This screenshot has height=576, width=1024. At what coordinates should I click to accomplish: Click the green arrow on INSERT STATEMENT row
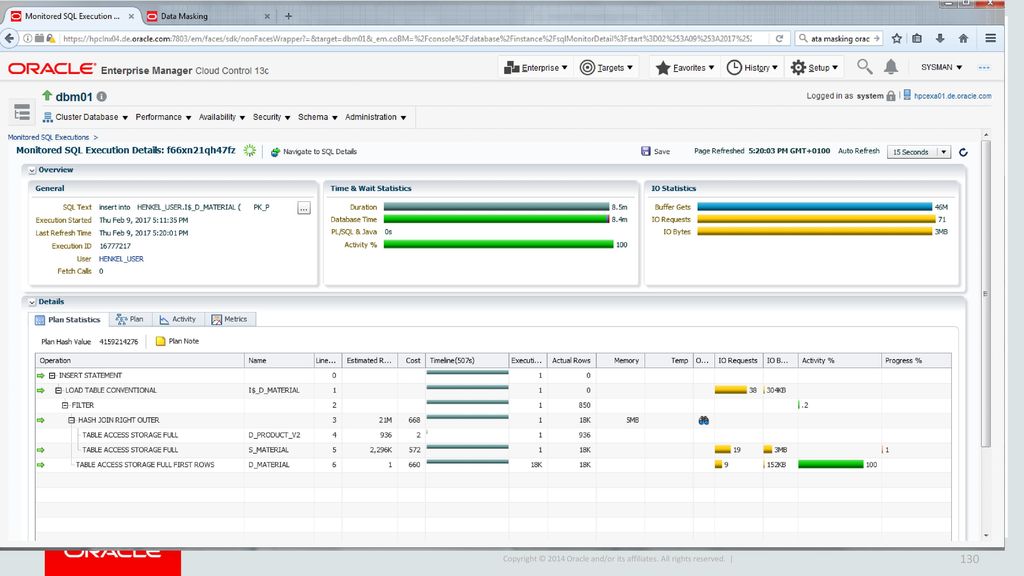point(40,376)
